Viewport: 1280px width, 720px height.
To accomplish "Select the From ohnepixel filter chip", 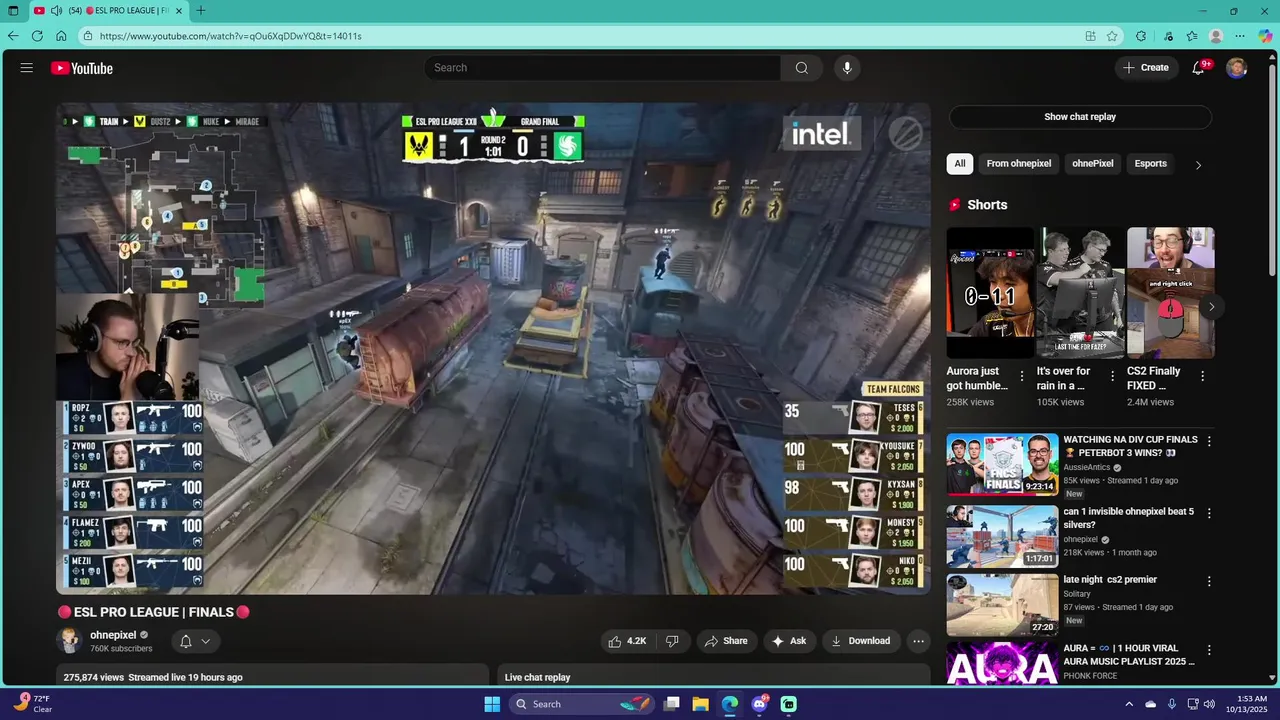I will click(1018, 164).
